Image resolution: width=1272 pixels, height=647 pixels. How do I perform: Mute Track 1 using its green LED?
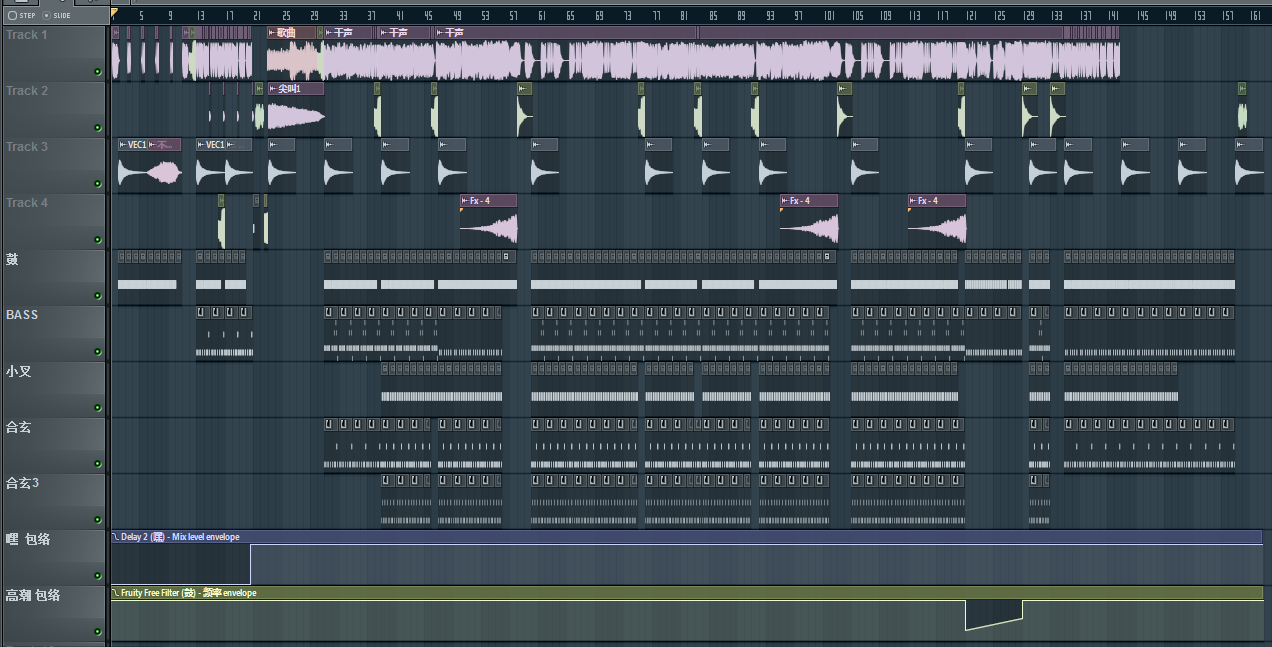tap(97, 72)
